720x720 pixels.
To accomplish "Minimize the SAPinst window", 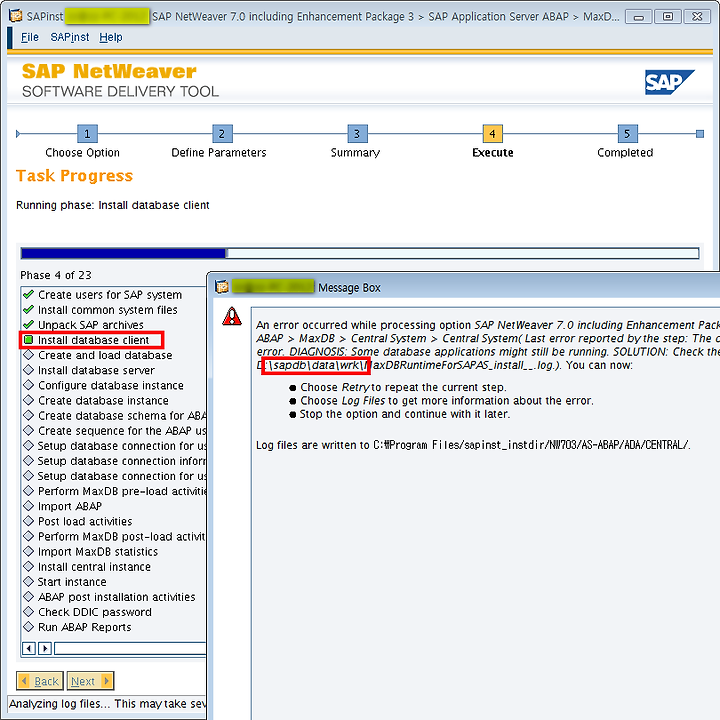I will click(x=638, y=17).
